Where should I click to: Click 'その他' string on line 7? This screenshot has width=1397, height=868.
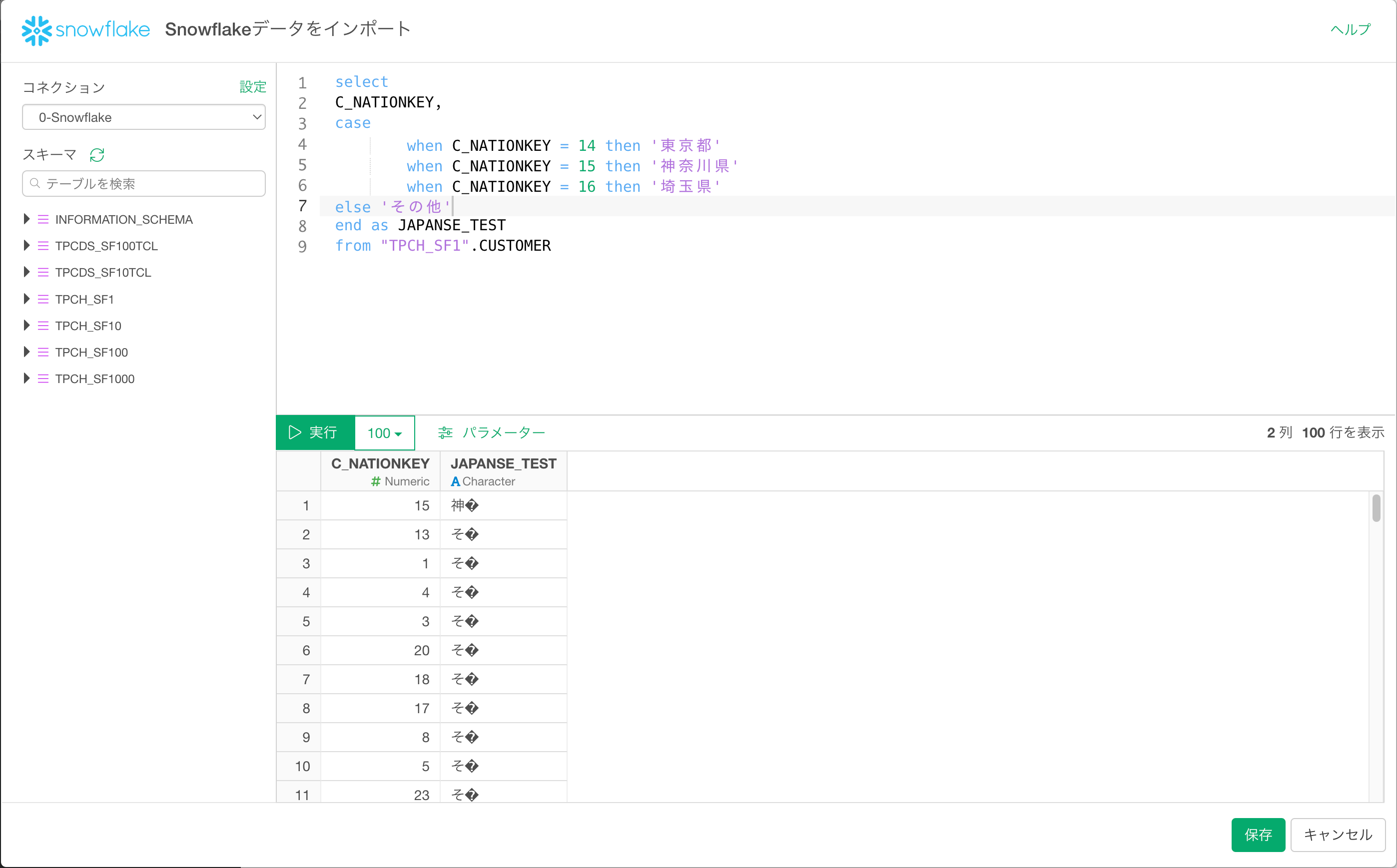pos(416,207)
